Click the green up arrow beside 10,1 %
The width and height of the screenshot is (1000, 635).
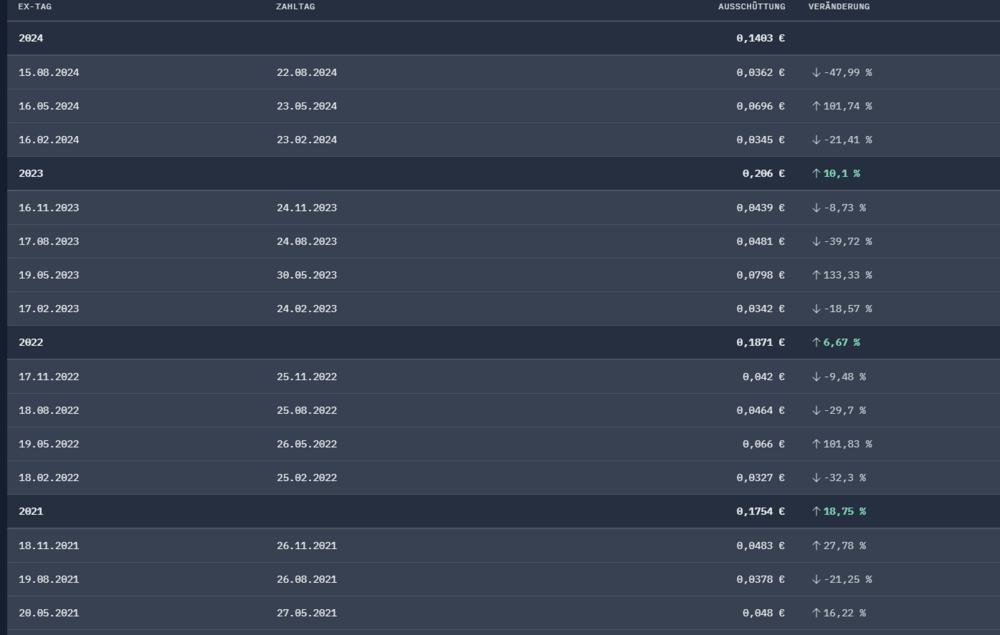pos(816,173)
